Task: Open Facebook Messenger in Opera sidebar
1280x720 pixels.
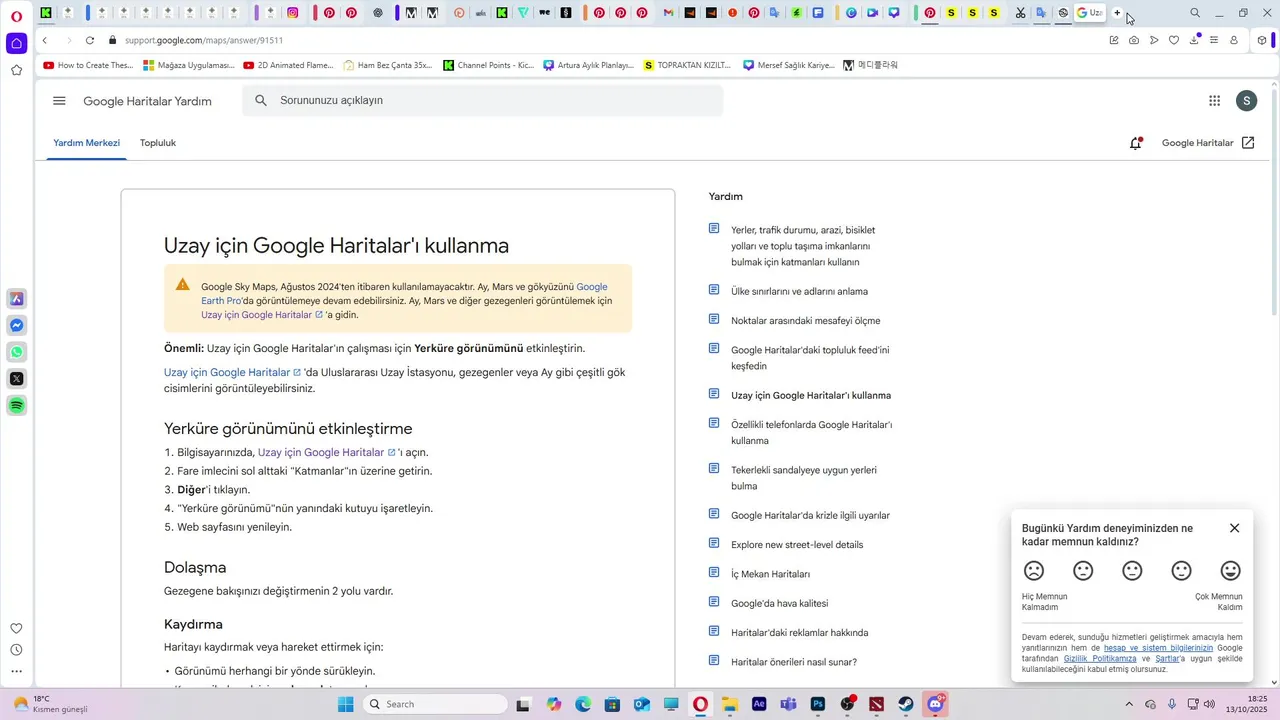Action: (16, 326)
